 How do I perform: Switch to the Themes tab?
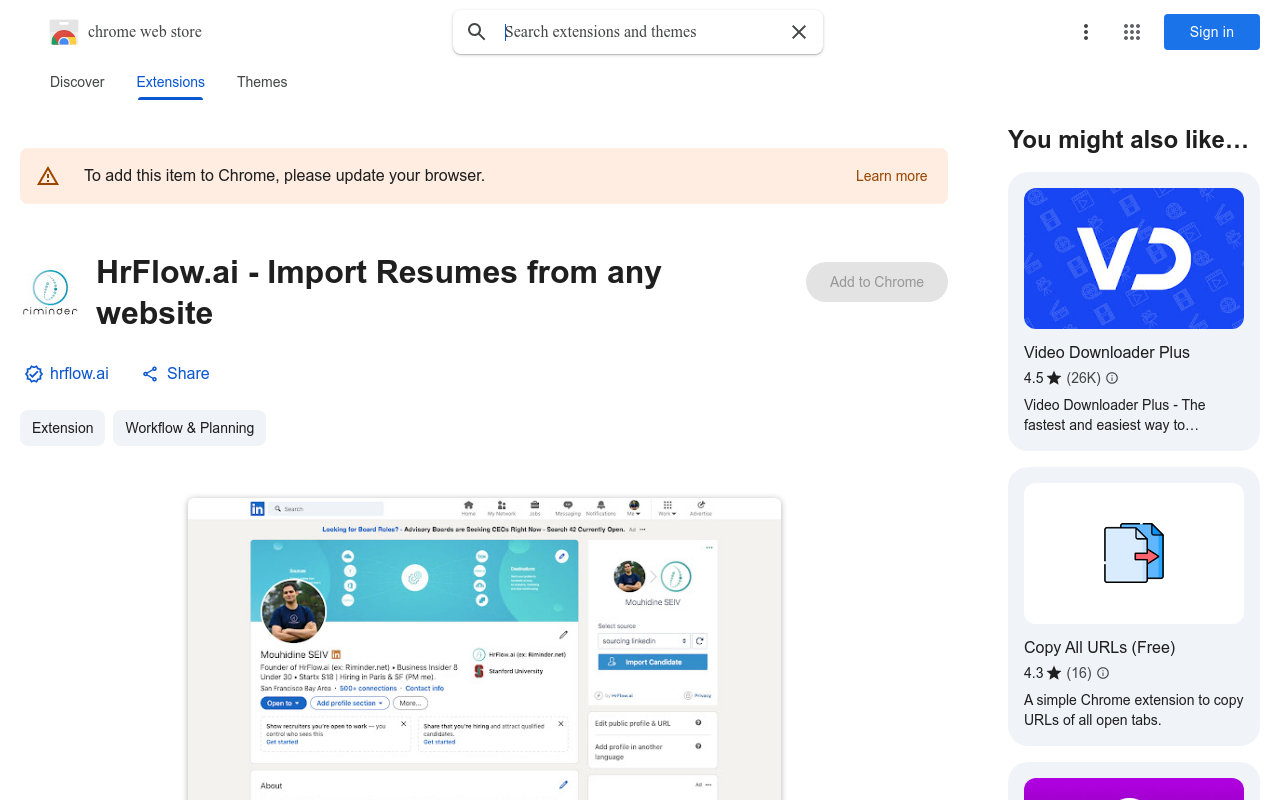pos(262,82)
